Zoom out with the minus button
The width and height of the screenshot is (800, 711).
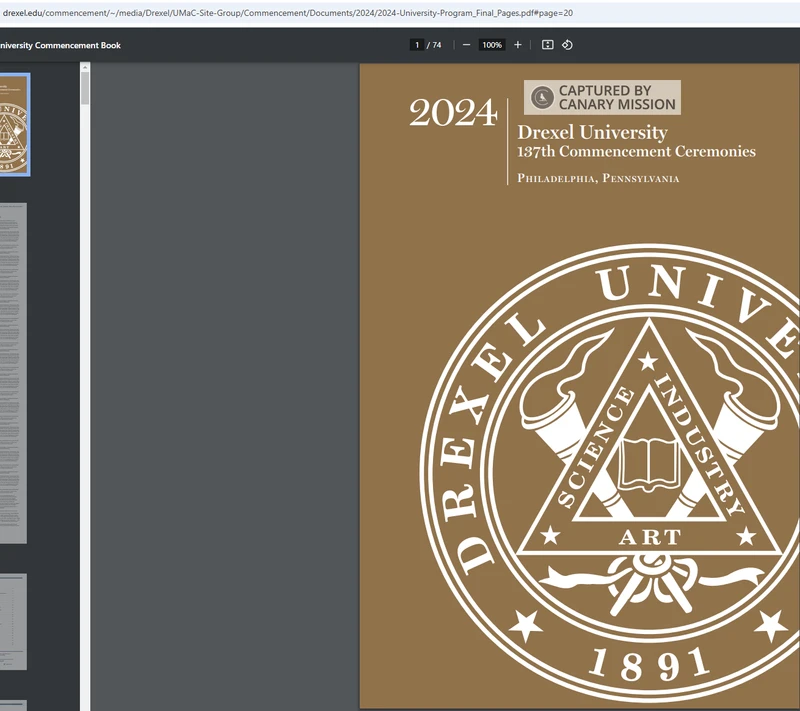point(466,45)
